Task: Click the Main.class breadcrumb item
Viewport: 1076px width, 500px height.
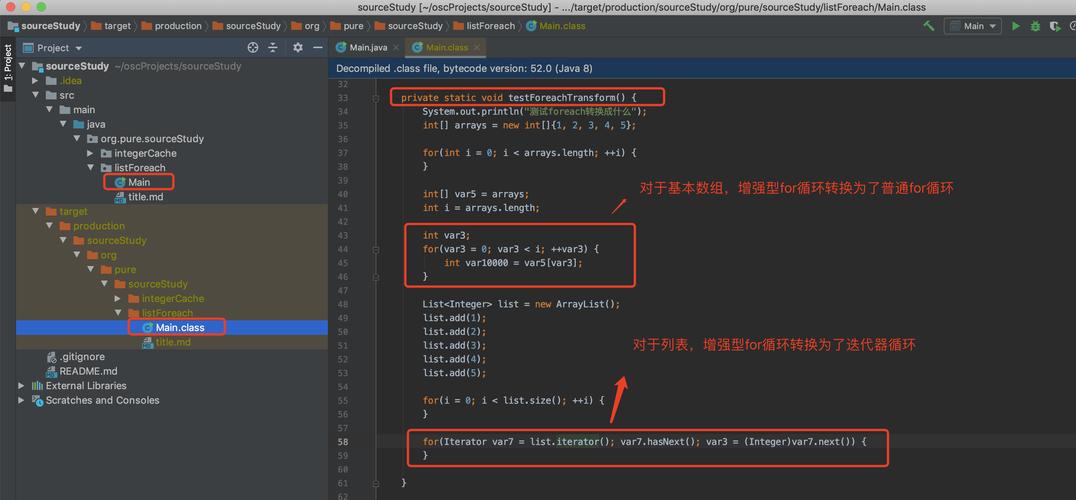Action: (x=556, y=26)
